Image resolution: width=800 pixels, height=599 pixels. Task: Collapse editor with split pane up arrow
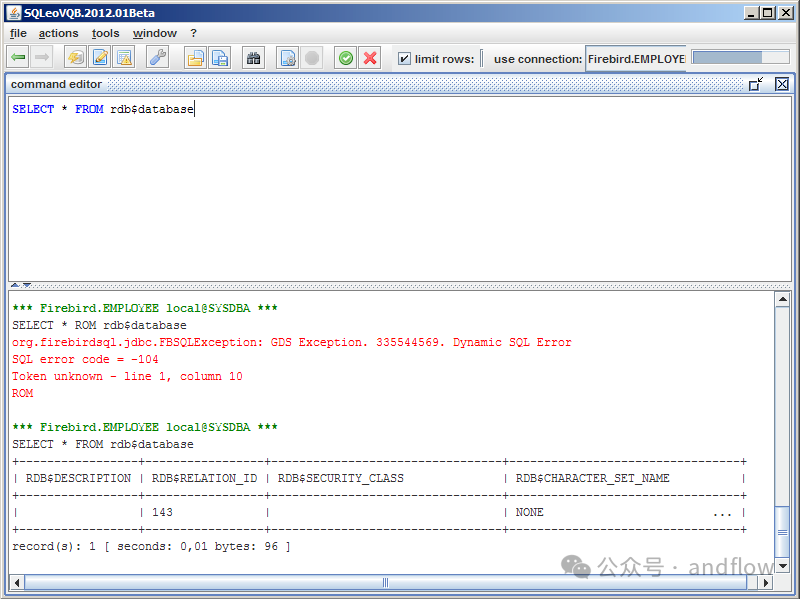[x=15, y=285]
